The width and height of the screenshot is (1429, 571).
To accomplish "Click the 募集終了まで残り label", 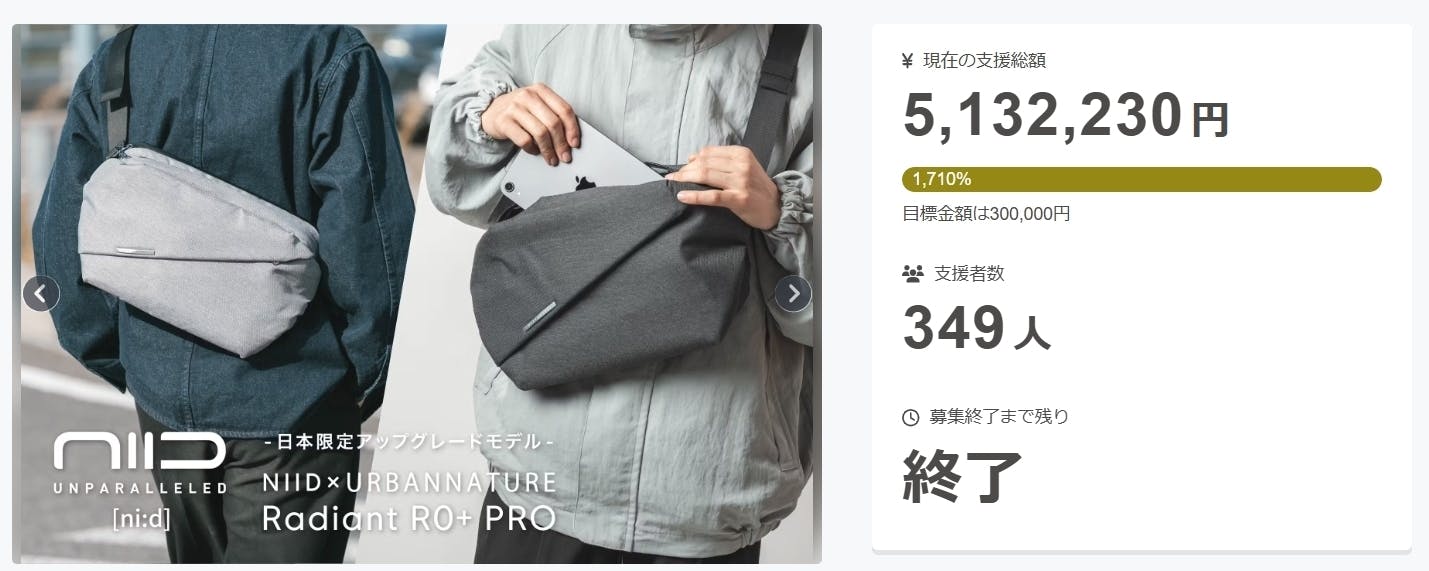I will click(x=998, y=416).
